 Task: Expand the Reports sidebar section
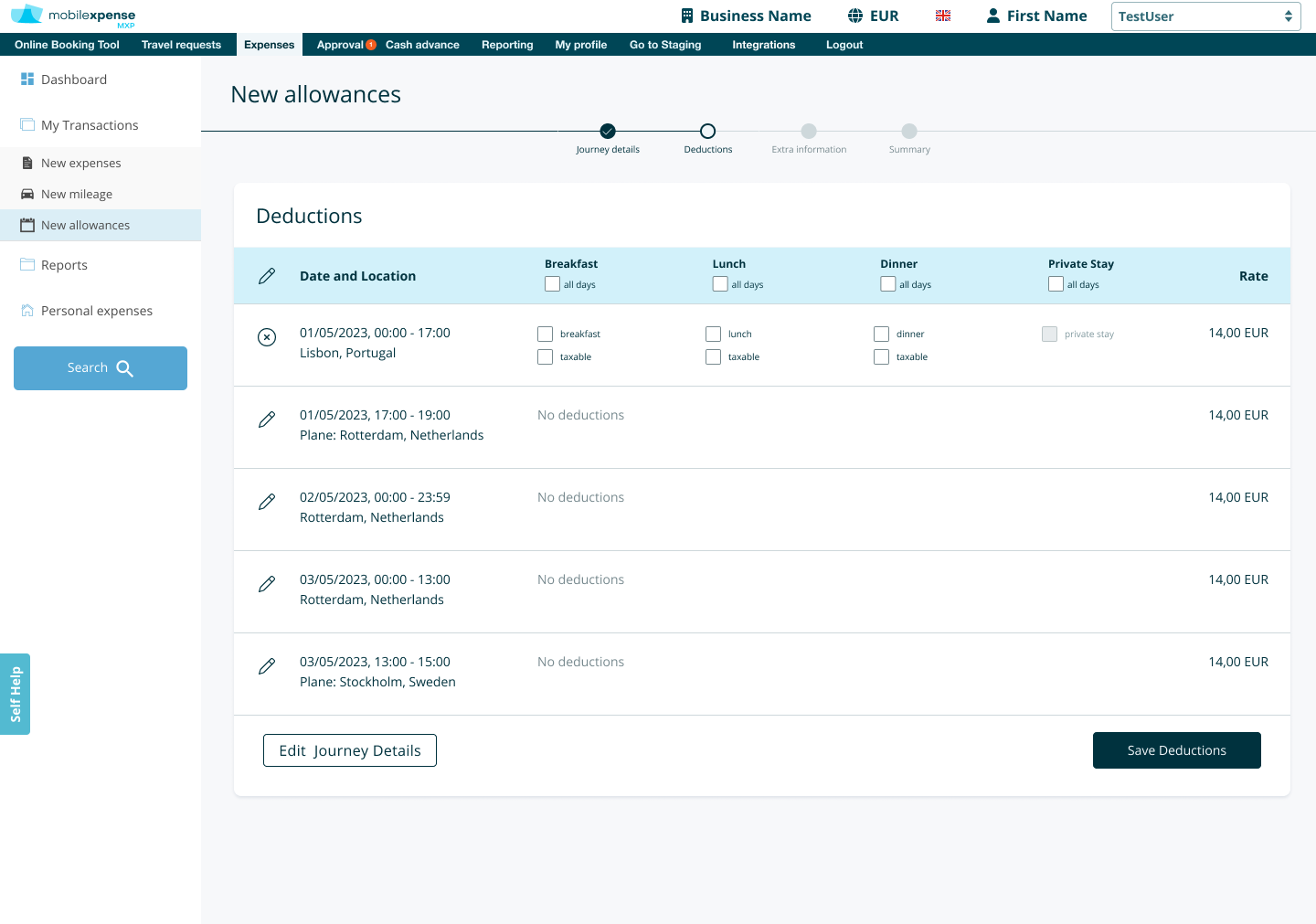[64, 265]
